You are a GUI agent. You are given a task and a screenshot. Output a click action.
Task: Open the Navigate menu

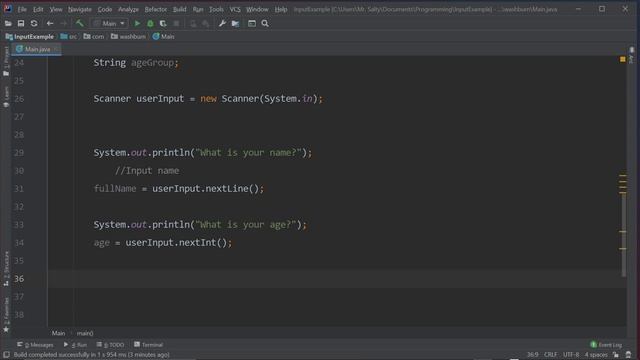(80, 9)
